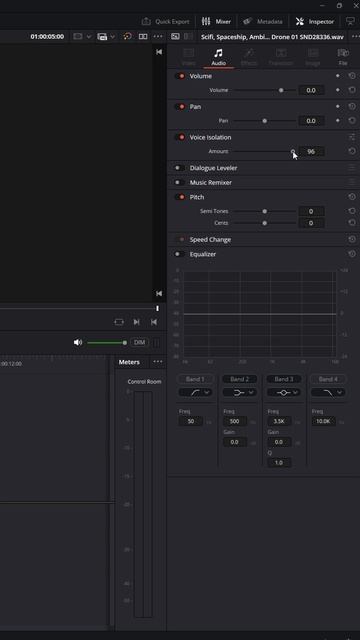The width and height of the screenshot is (360, 640).
Task: Reset the Pan section
Action: coord(352,107)
